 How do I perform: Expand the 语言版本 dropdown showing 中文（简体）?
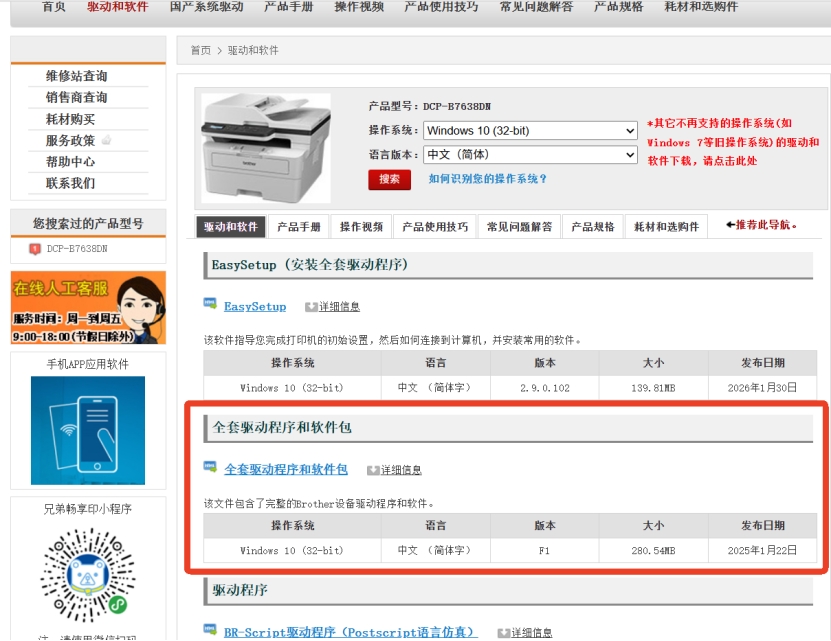click(530, 155)
